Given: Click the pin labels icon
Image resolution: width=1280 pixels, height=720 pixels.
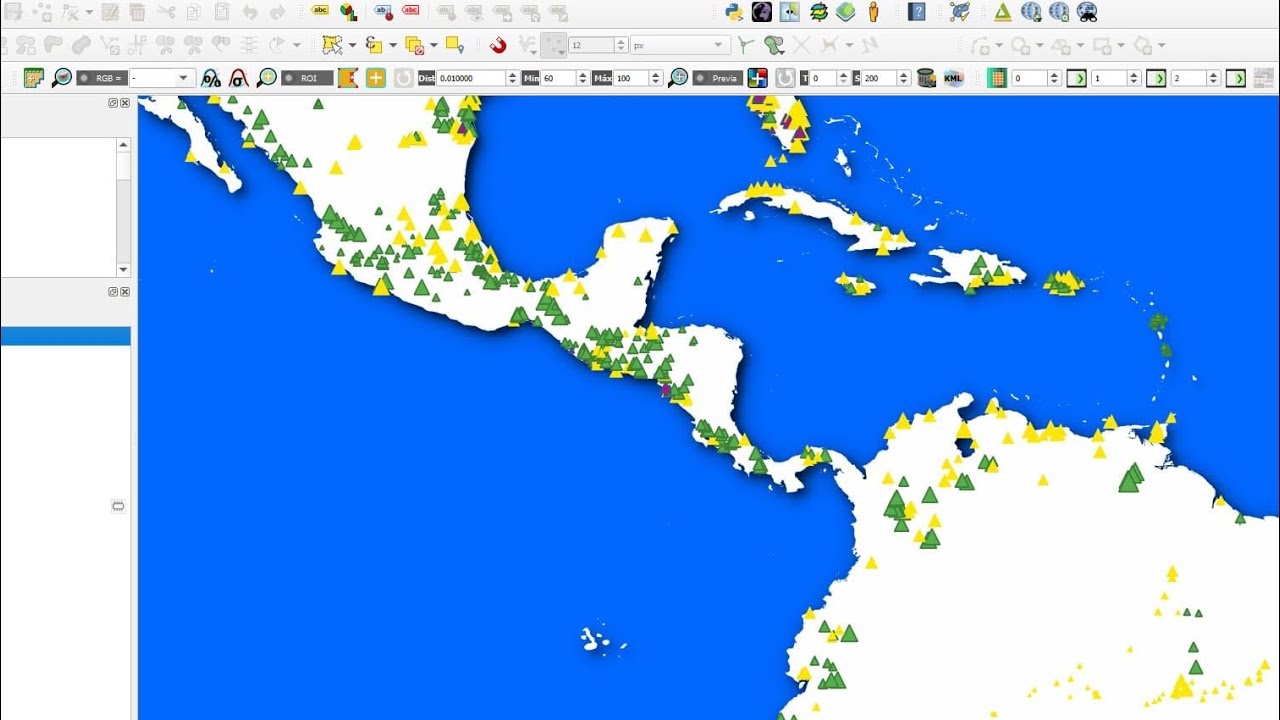Looking at the screenshot, I should coord(384,12).
